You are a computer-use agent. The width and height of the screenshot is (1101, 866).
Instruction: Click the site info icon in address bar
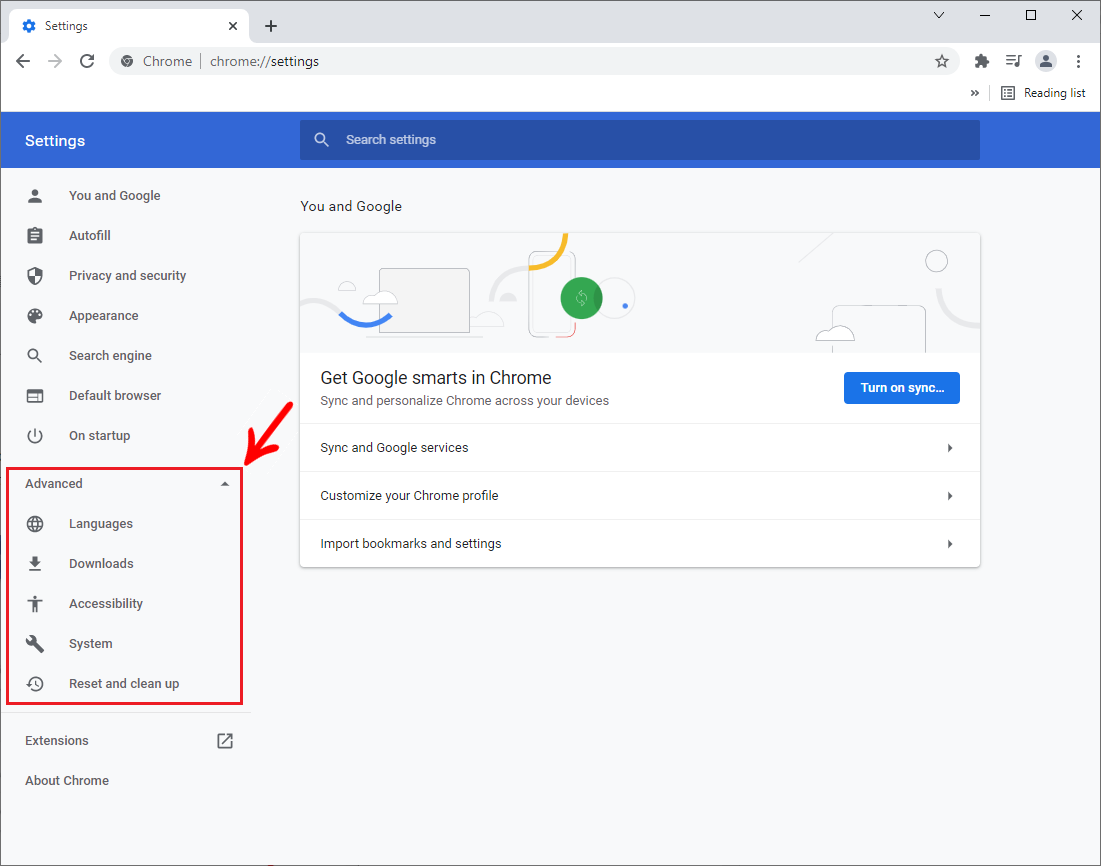pyautogui.click(x=127, y=61)
